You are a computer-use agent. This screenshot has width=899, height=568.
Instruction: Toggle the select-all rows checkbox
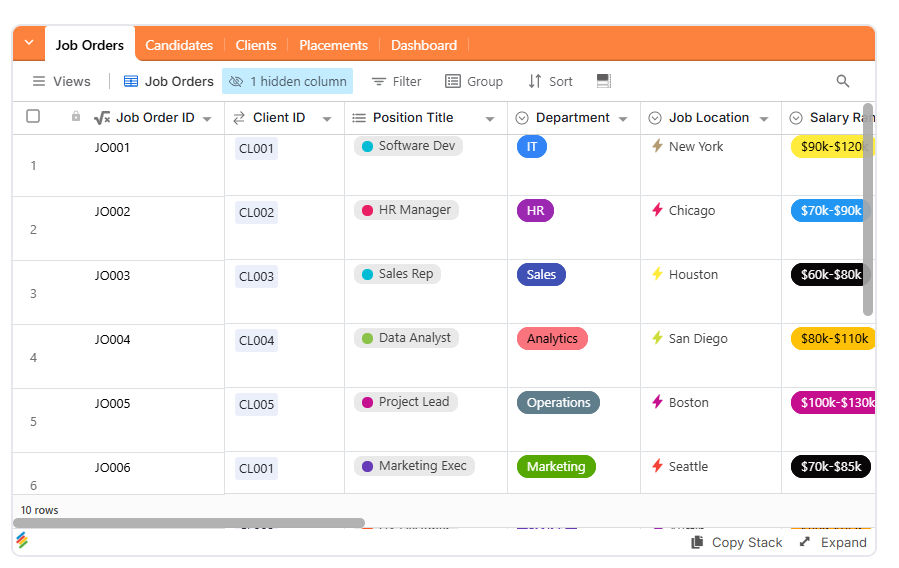click(x=33, y=116)
